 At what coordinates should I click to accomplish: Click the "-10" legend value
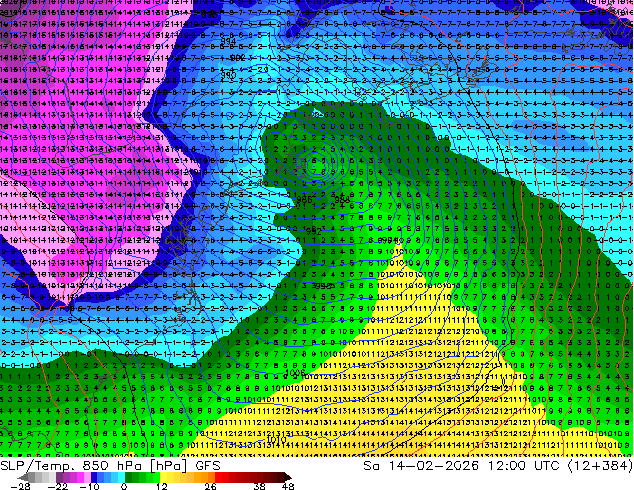tap(89, 486)
